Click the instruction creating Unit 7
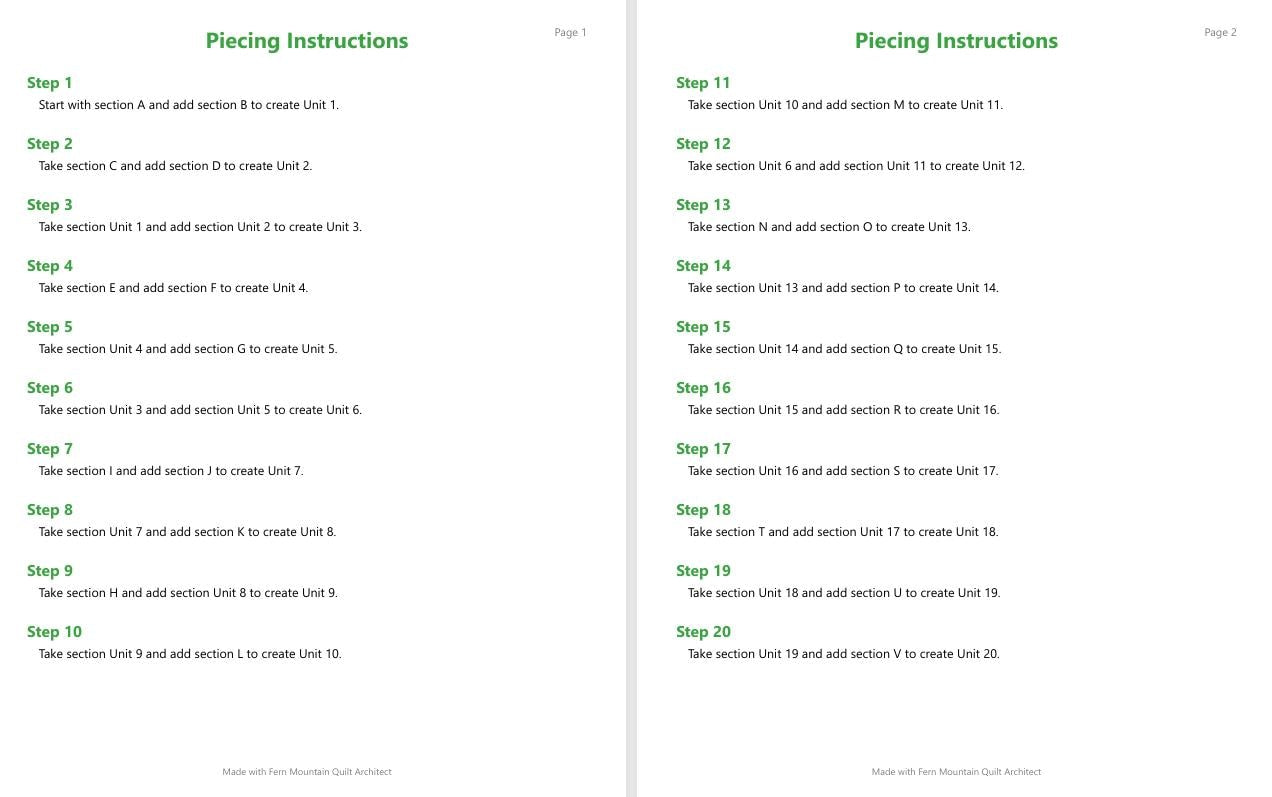Screen dimensions: 1272x797 click(171, 471)
